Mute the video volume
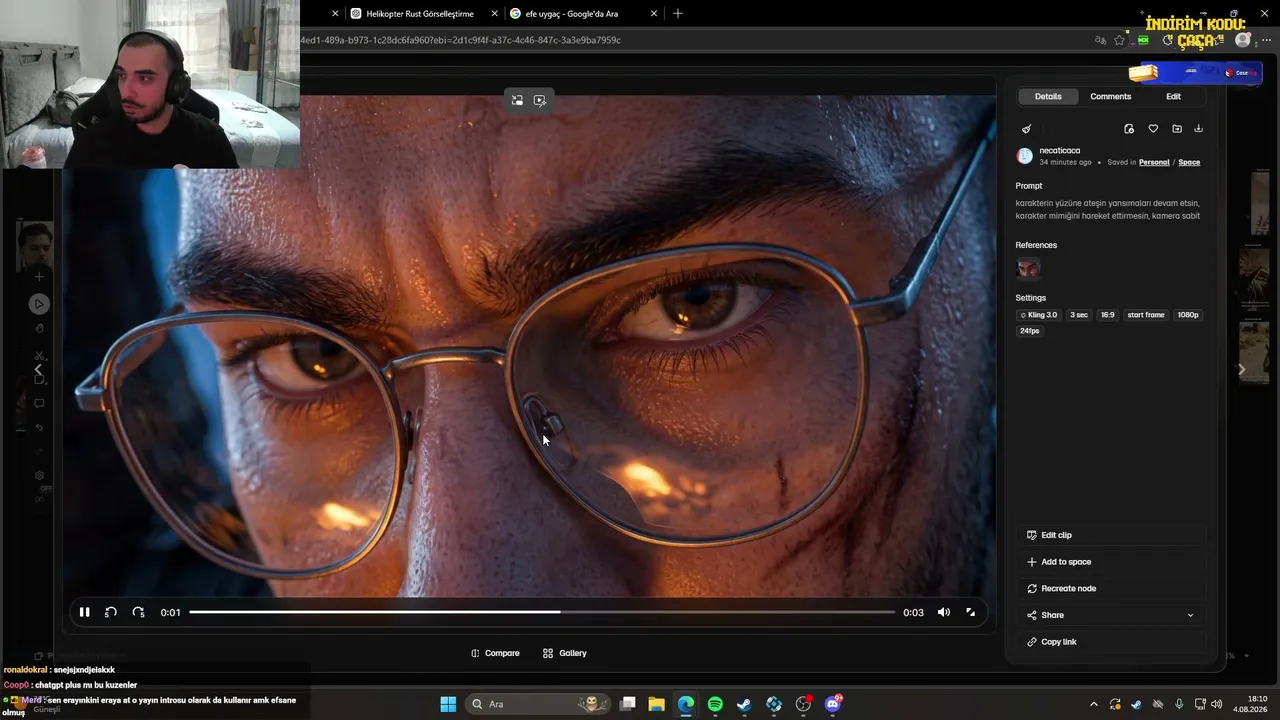 [x=944, y=612]
